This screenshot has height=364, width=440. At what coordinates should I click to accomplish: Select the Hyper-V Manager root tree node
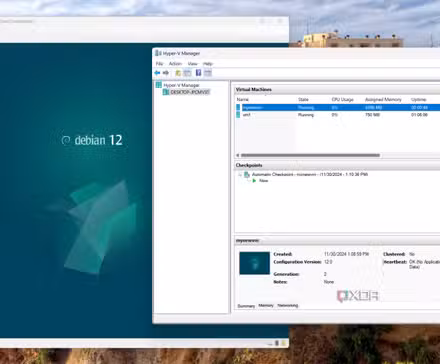click(x=181, y=85)
